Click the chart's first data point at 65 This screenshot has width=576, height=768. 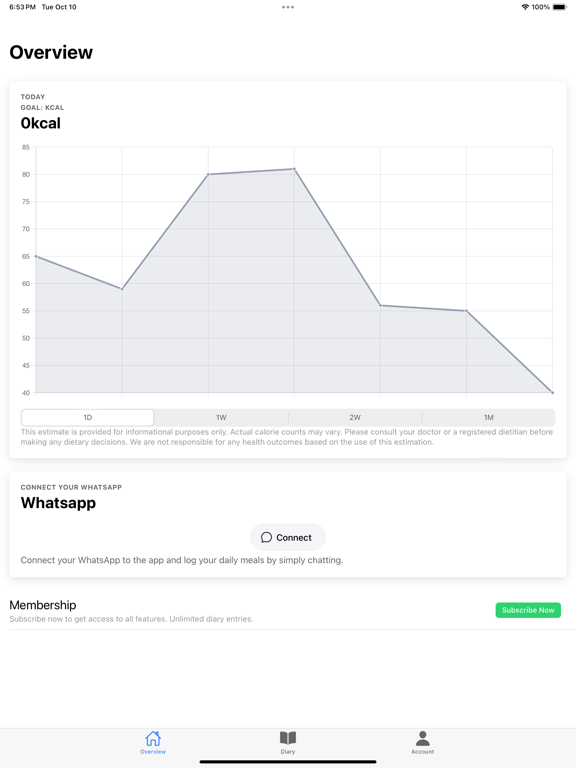[x=36, y=256]
